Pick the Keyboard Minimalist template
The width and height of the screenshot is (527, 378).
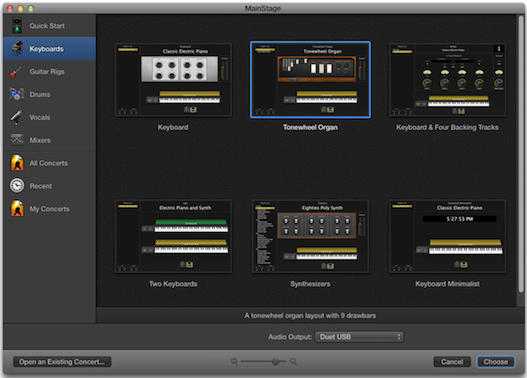(x=447, y=236)
